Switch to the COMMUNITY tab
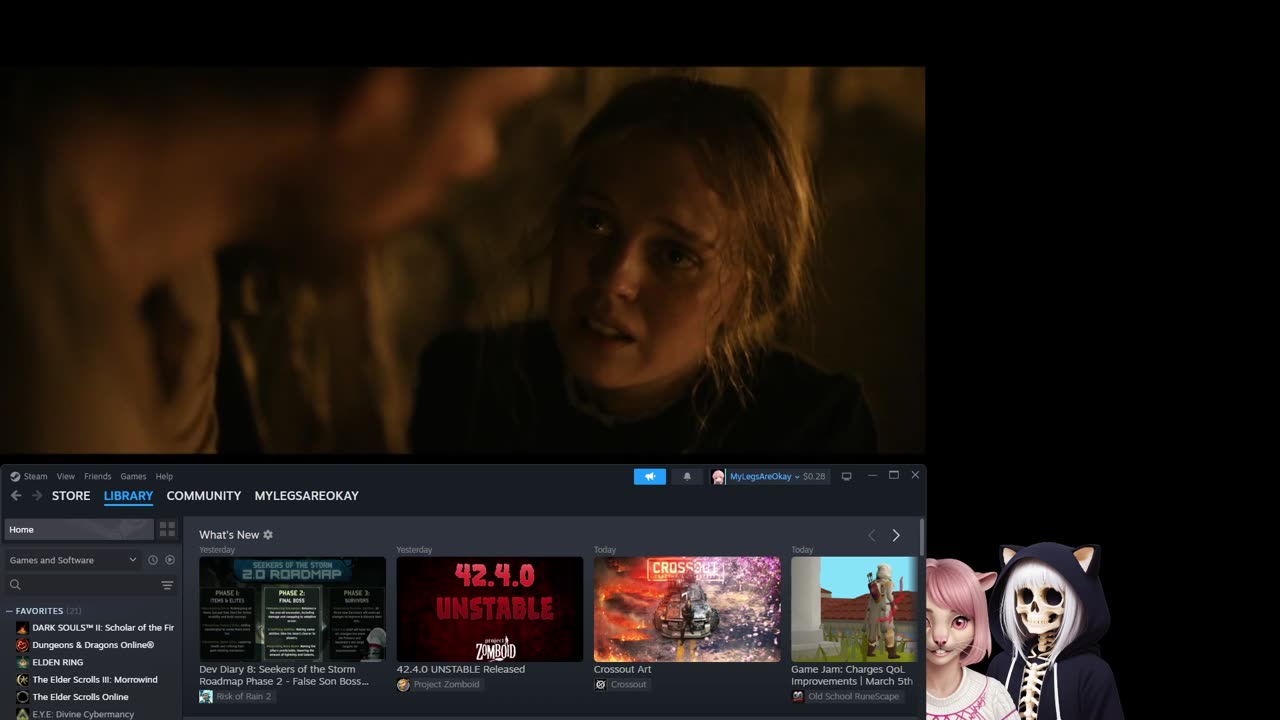1280x720 pixels. 204,496
